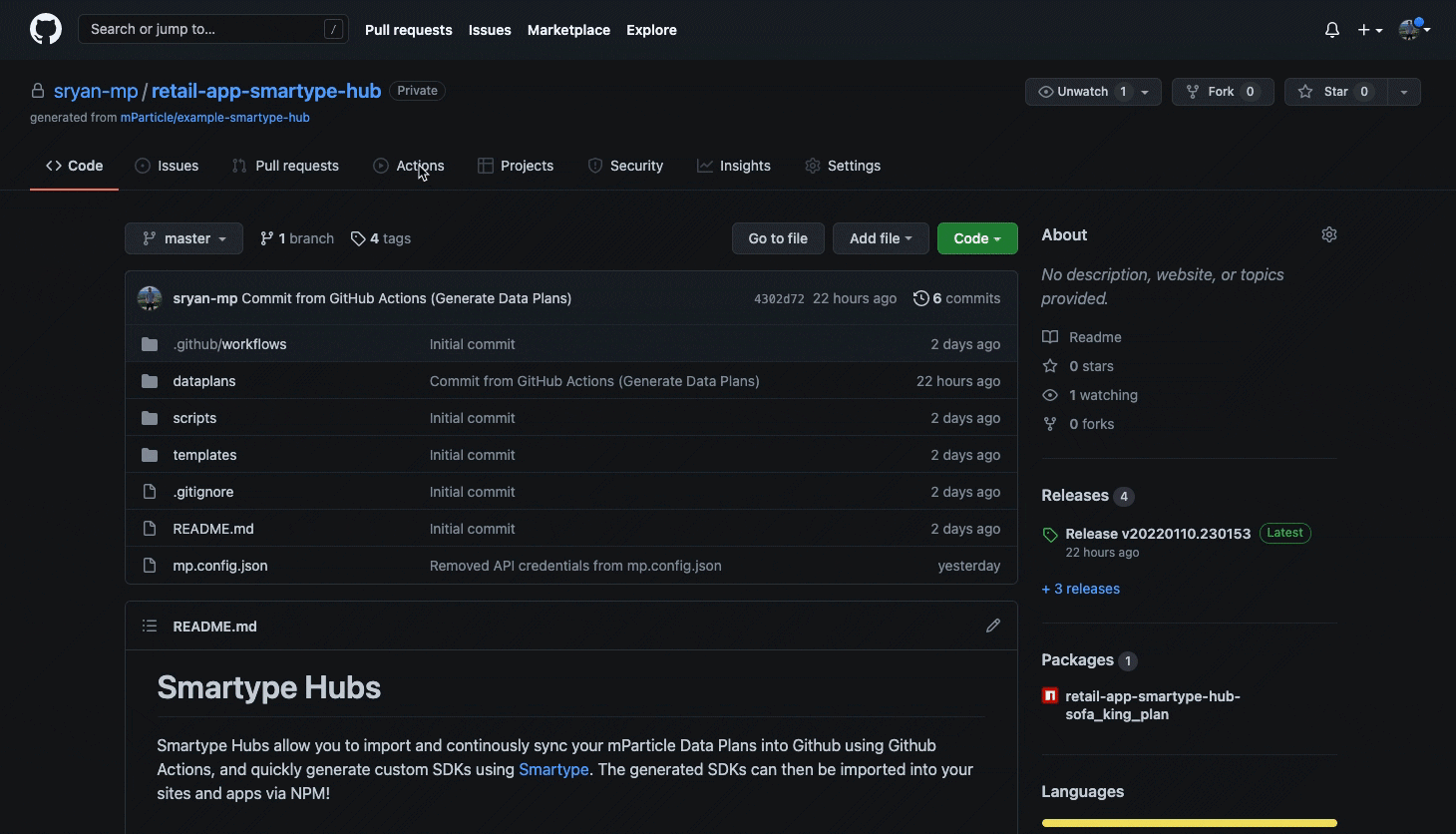
Task: Open the notifications bell icon
Action: (x=1332, y=30)
